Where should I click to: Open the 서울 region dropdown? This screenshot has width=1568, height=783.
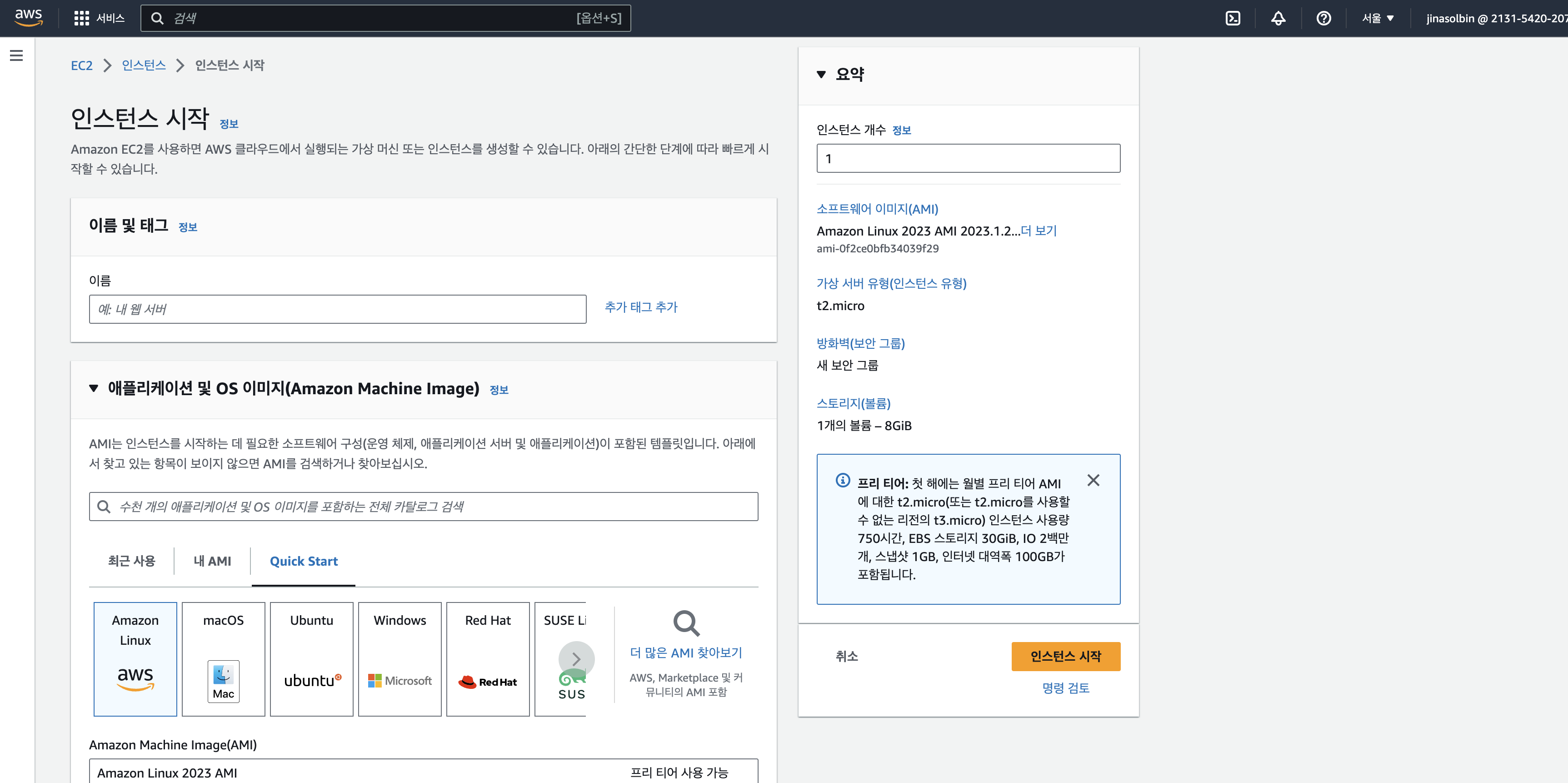coord(1378,18)
